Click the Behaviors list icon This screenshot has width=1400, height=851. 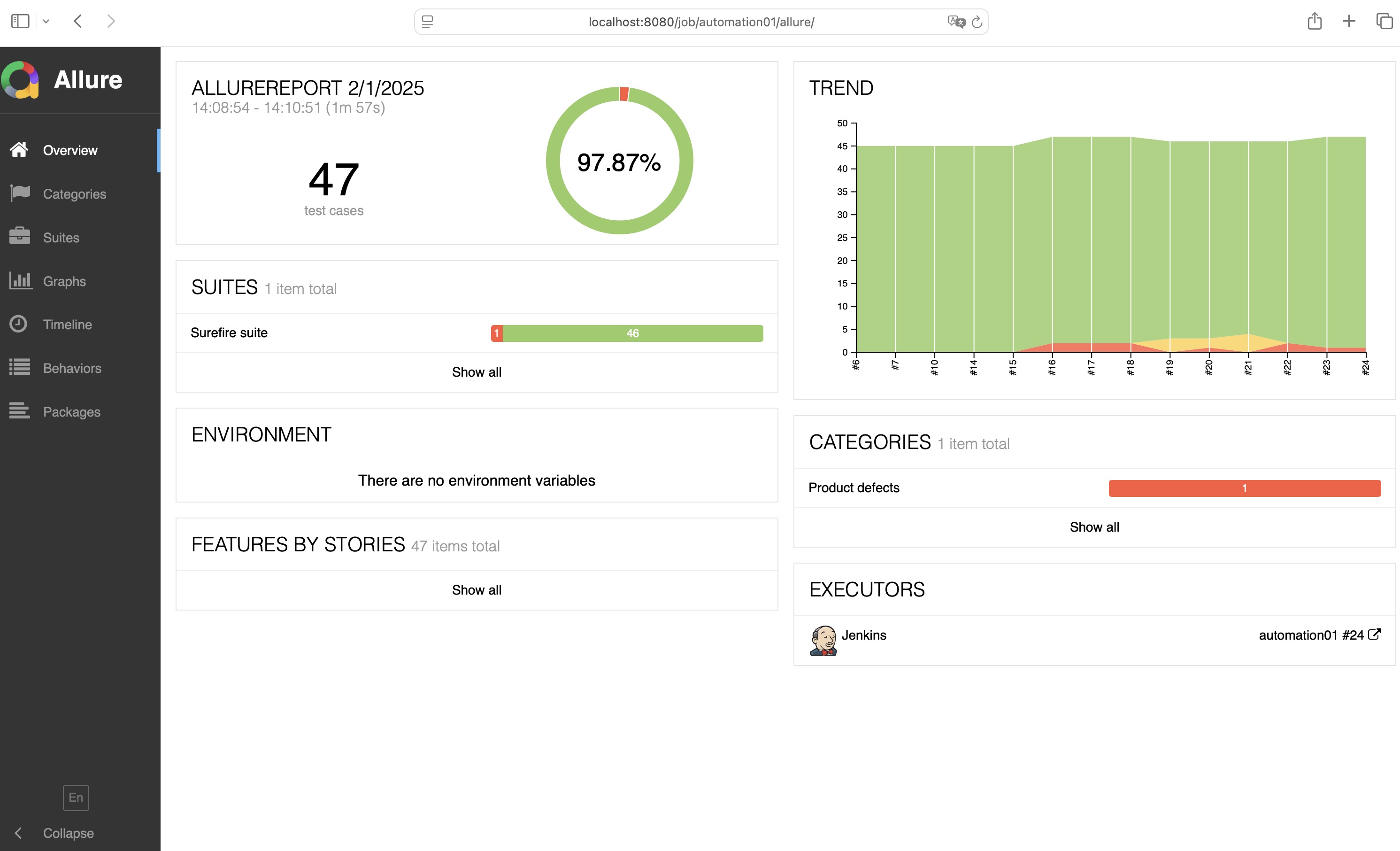coord(20,367)
